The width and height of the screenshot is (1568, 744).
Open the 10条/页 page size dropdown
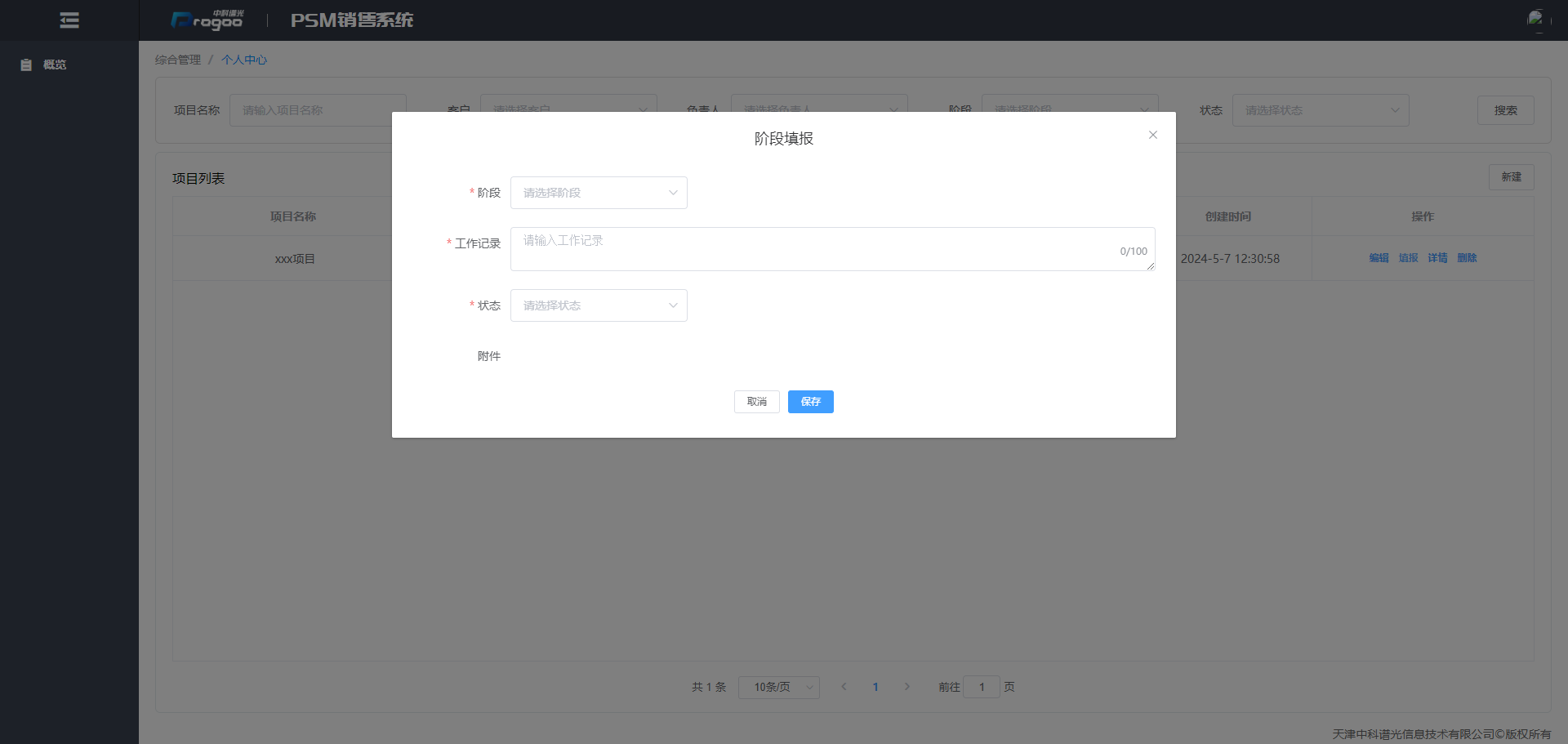(x=778, y=687)
